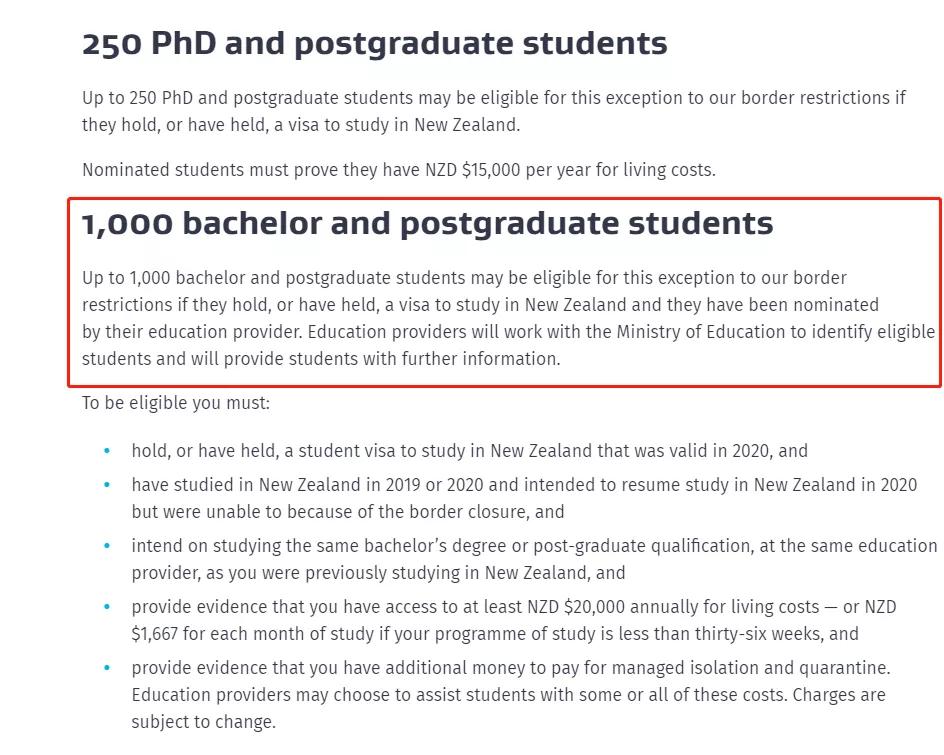Click the paragraph starting "Up to 250 PhD"
944x755 pixels.
[493, 111]
